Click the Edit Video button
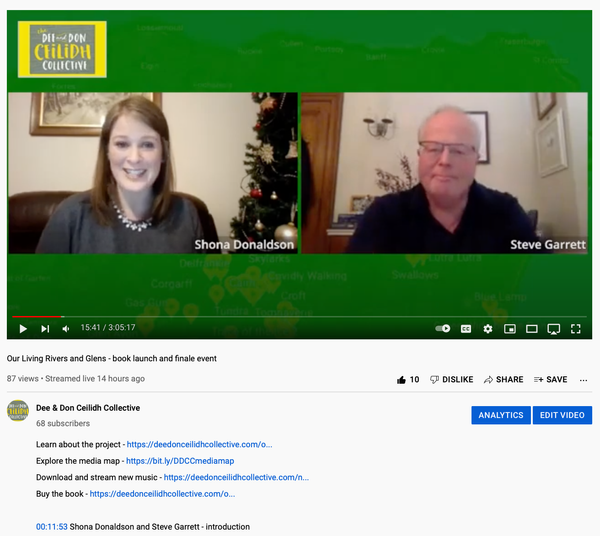The height and width of the screenshot is (536, 600). pos(562,415)
